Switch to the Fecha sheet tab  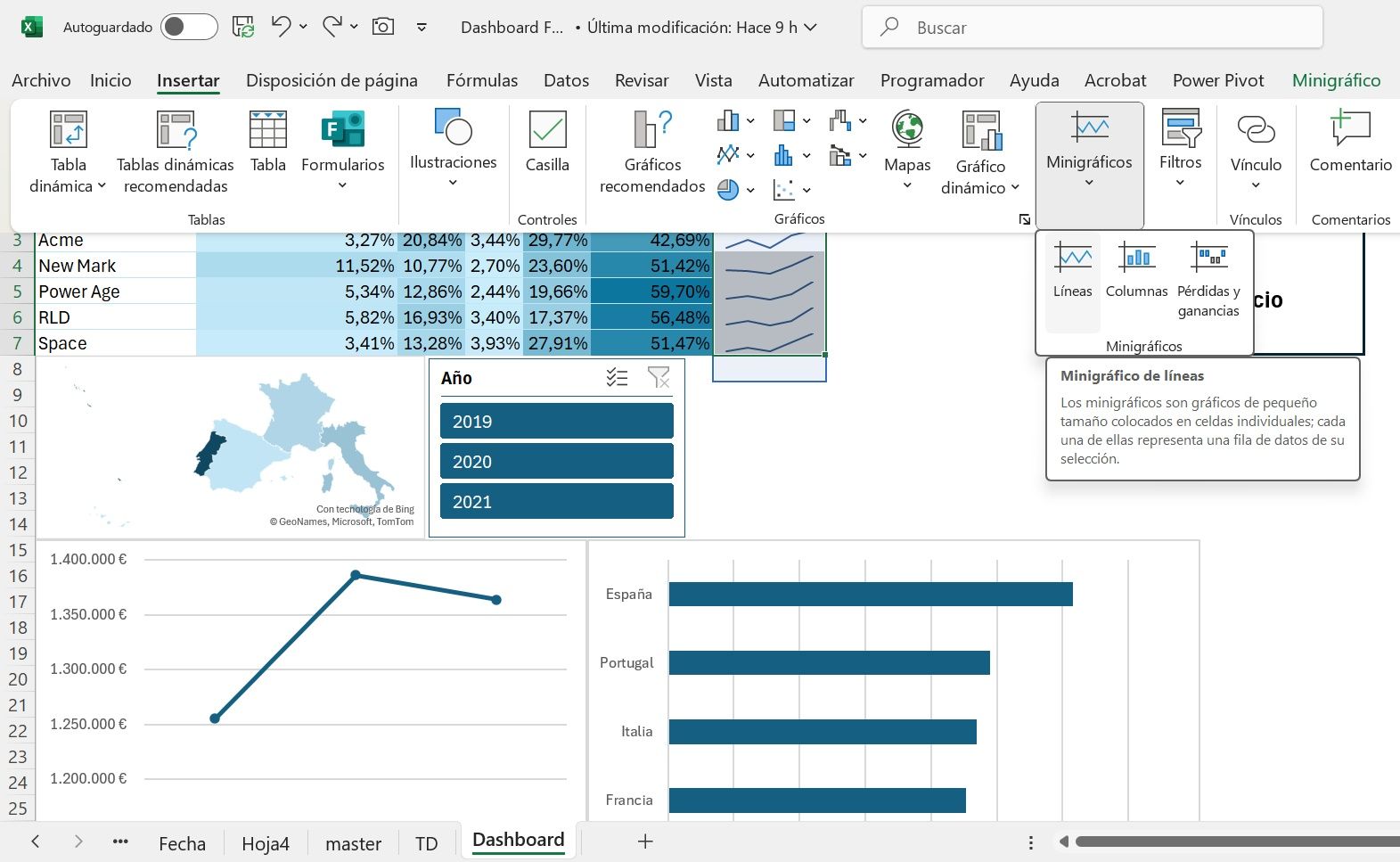182,843
